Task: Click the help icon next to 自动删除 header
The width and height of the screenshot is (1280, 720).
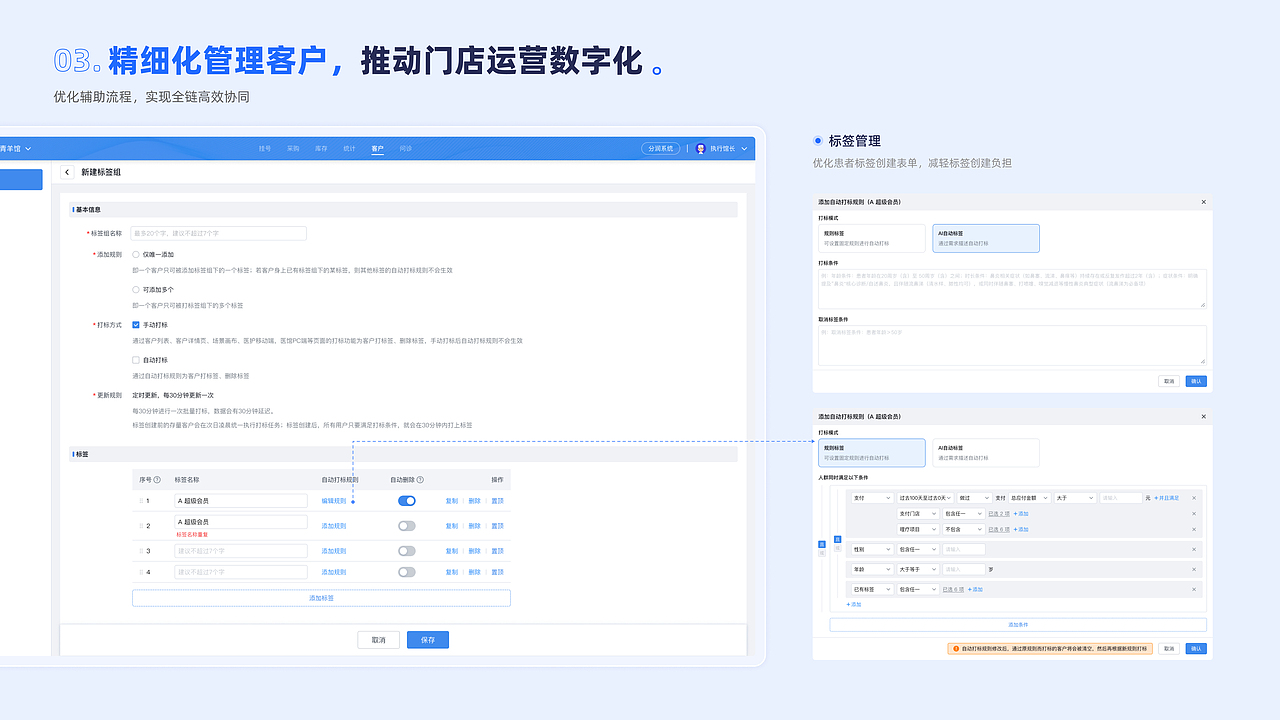Action: [421, 479]
